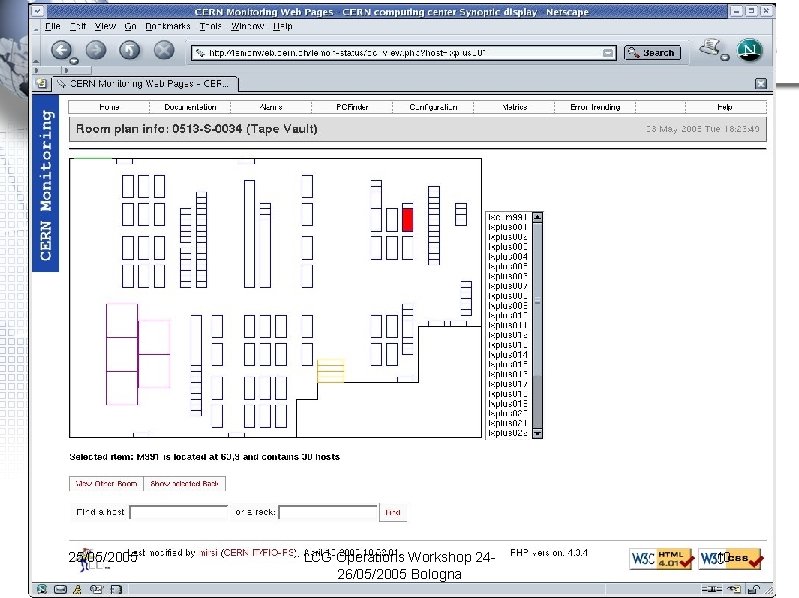Go back with the Back arrow button
This screenshot has height=598, width=799.
click(62, 50)
